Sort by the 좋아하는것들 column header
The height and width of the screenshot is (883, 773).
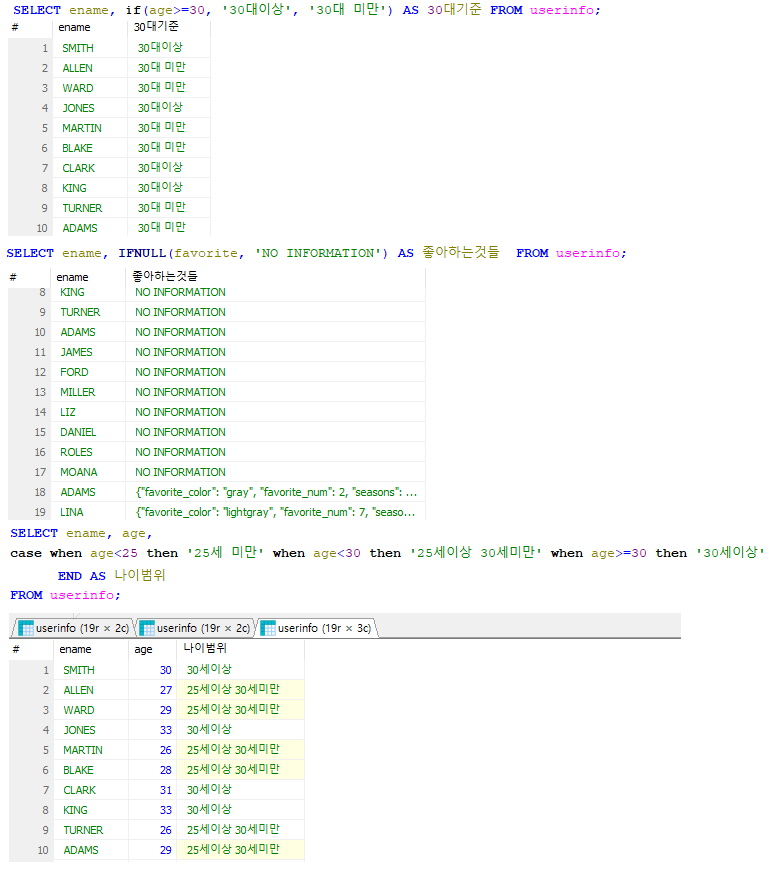[275, 276]
